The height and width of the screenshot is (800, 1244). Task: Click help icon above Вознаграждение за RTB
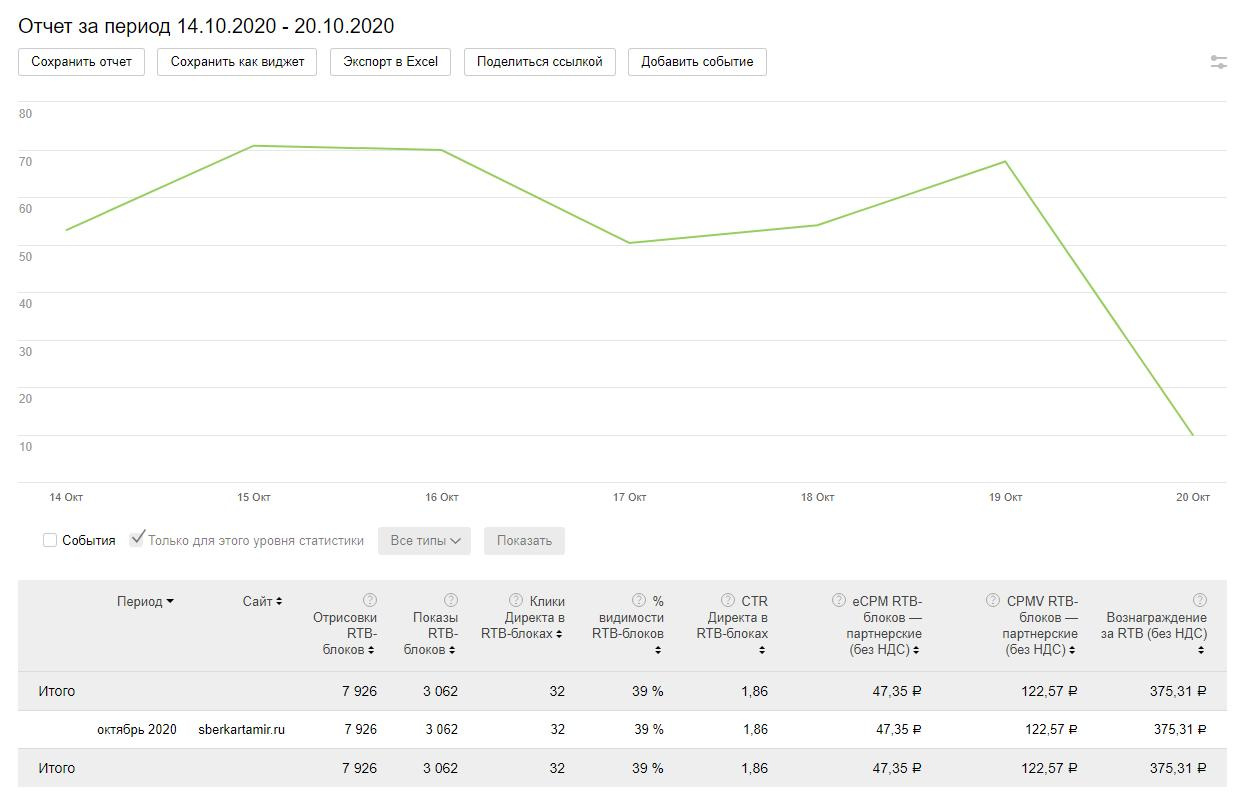1200,600
